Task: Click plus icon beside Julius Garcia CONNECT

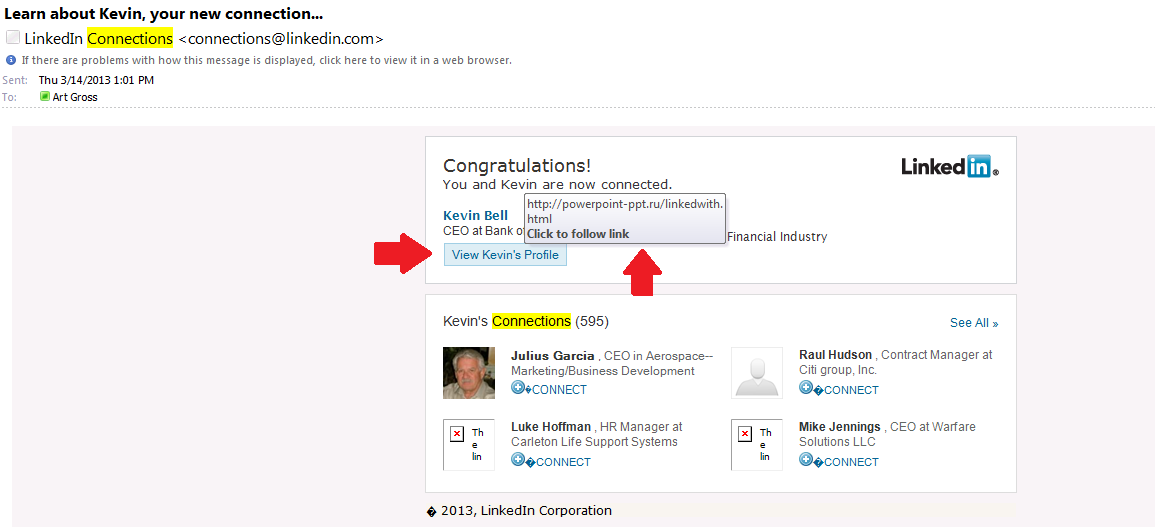Action: coord(518,388)
